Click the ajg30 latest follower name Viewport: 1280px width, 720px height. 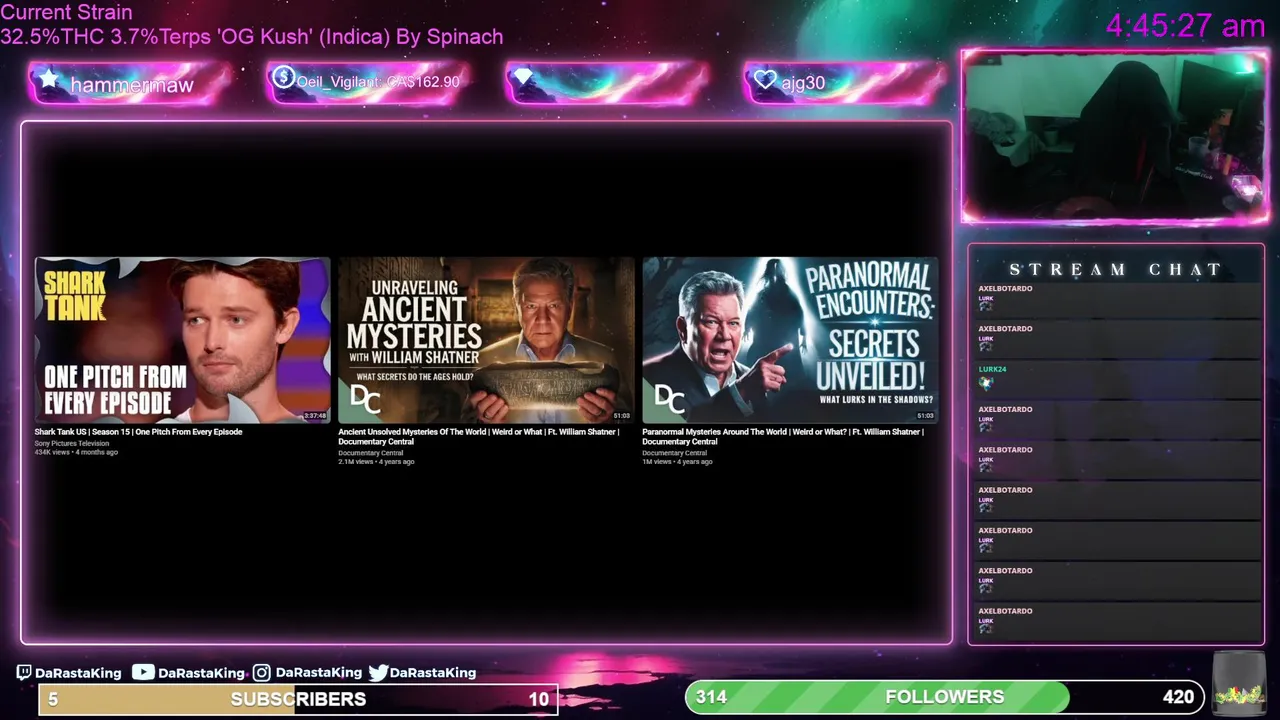803,83
